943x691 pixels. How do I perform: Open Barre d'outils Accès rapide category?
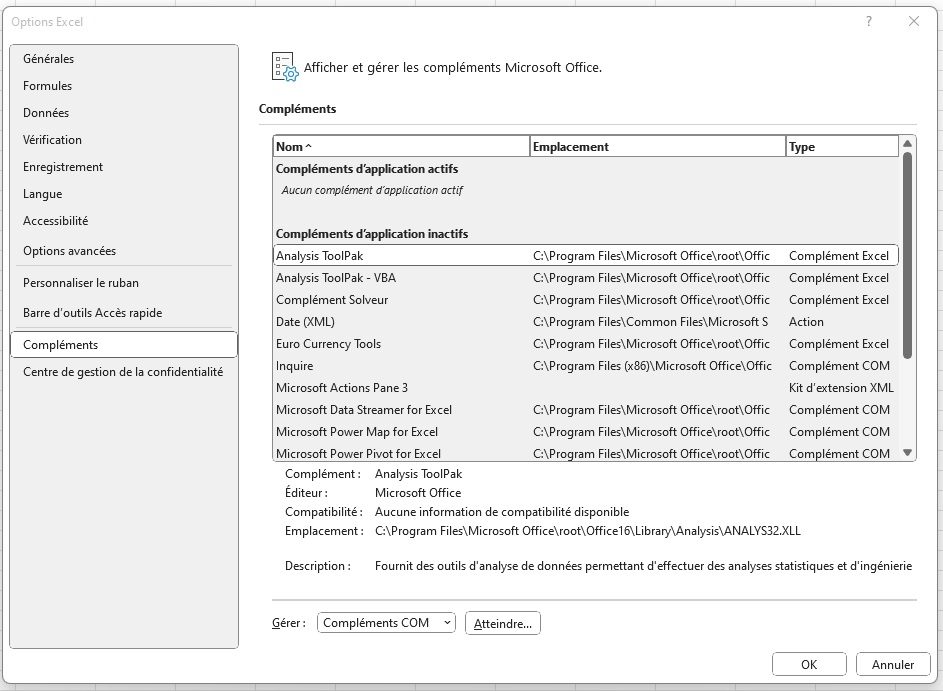124,313
